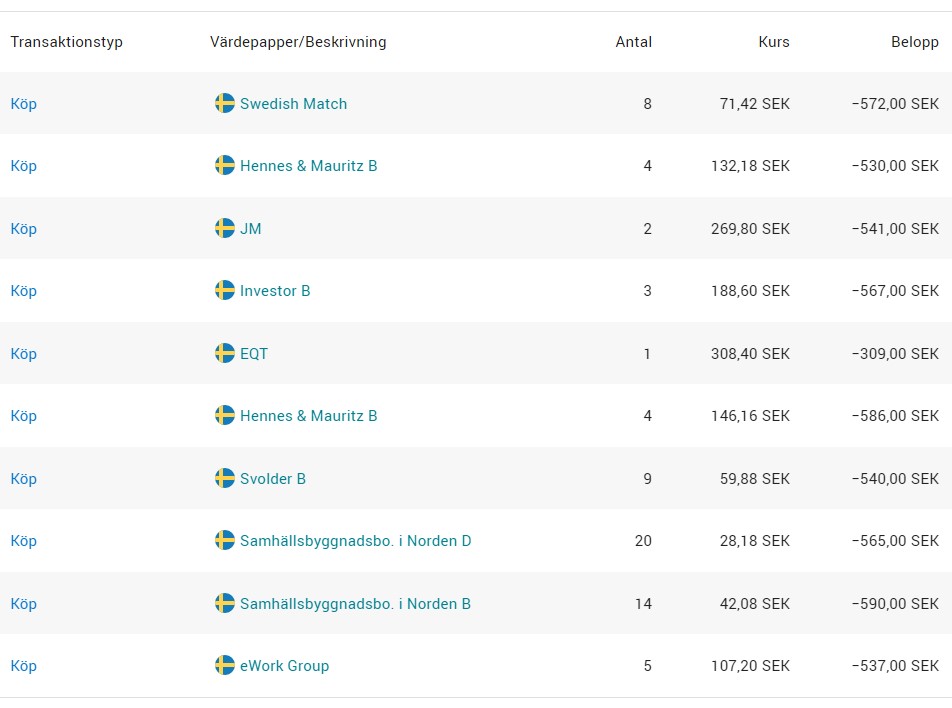Click the Antal column header
The image size is (952, 708).
(x=633, y=42)
